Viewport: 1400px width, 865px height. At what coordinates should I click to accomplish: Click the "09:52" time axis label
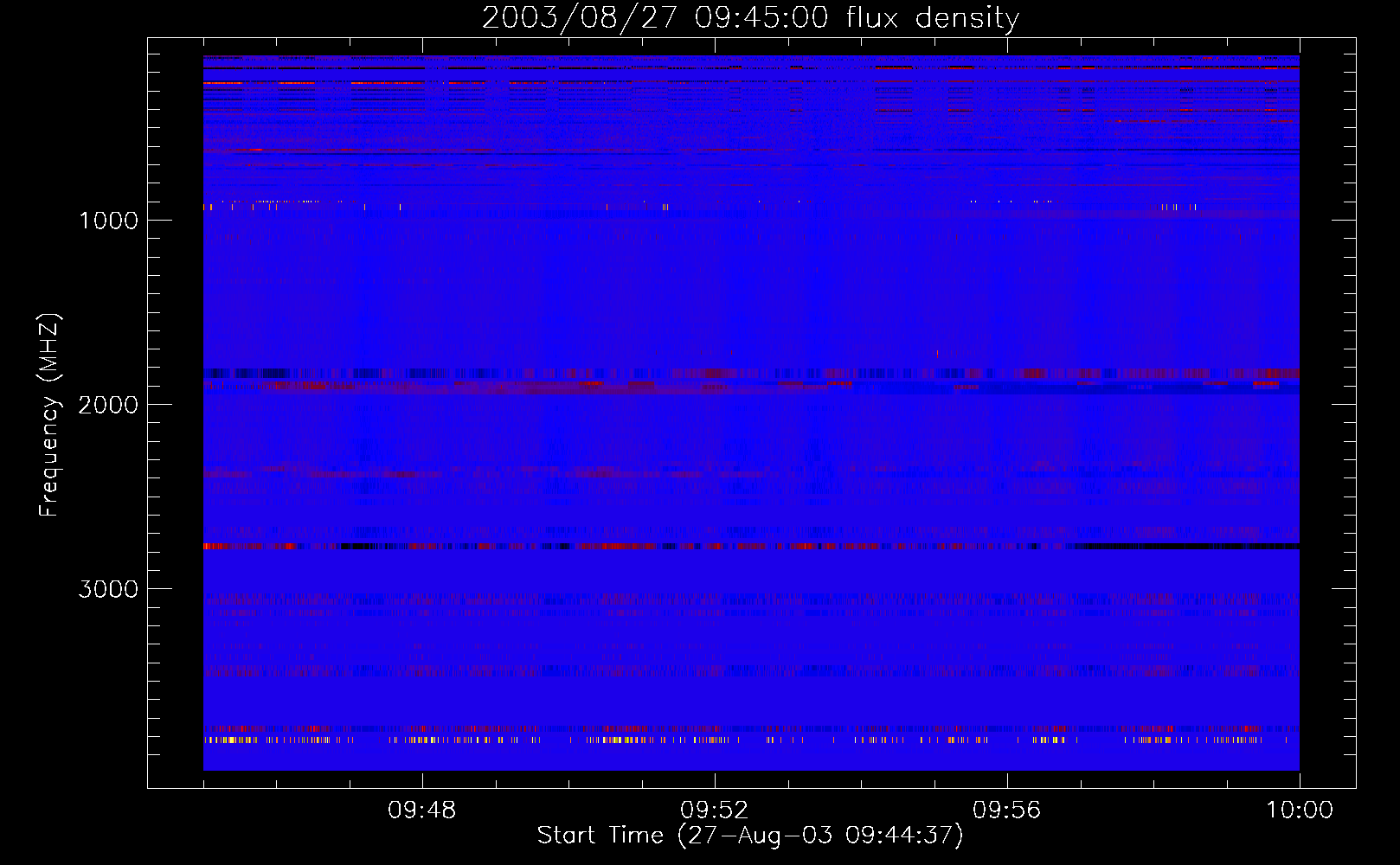(x=715, y=811)
